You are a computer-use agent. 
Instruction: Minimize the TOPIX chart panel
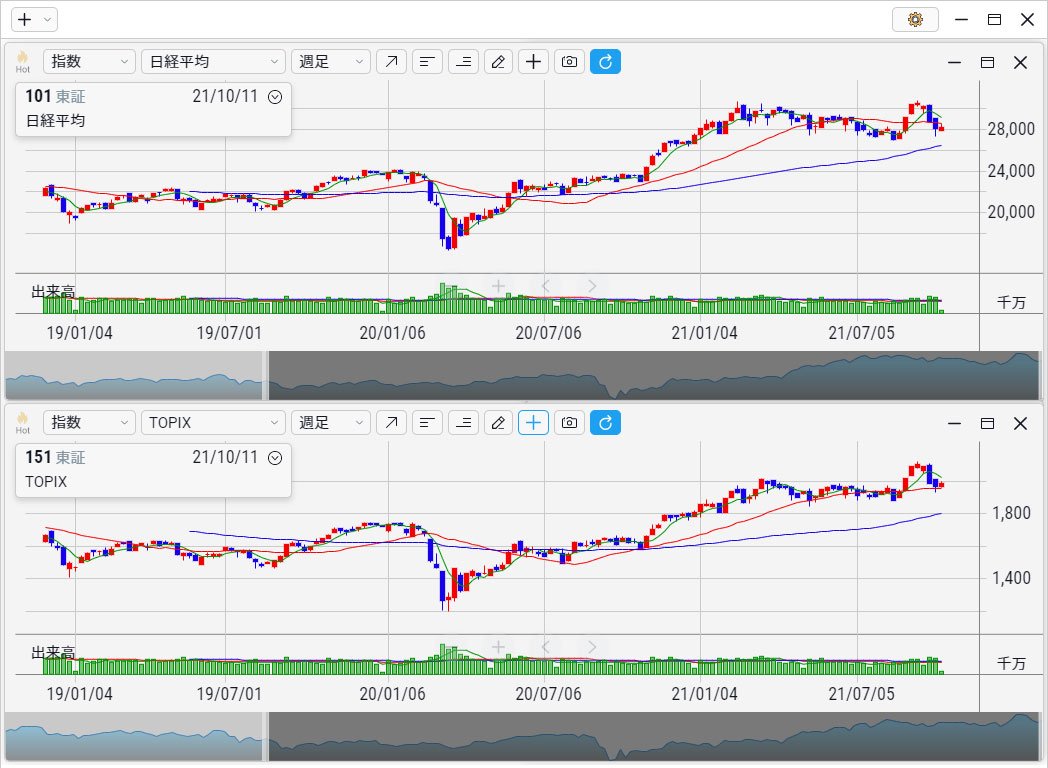(954, 423)
